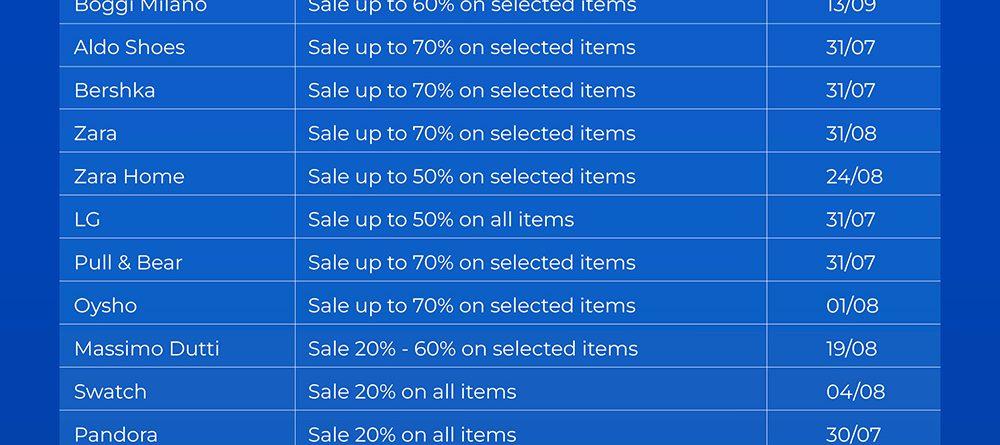This screenshot has width=1000, height=445.
Task: Click the Zara Home 50% sale description
Action: coord(471,176)
